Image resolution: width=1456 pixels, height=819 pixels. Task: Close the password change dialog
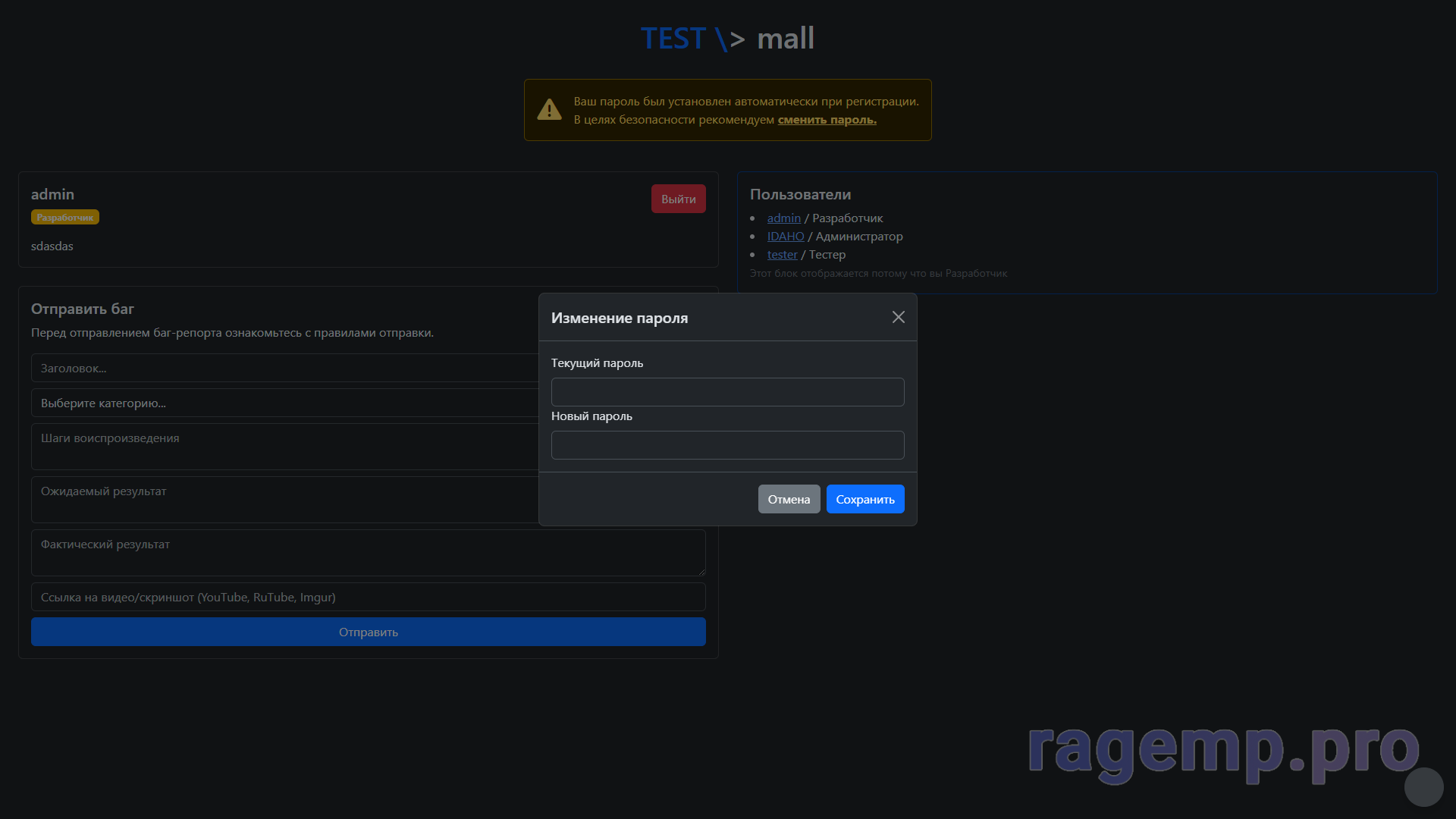pos(898,317)
